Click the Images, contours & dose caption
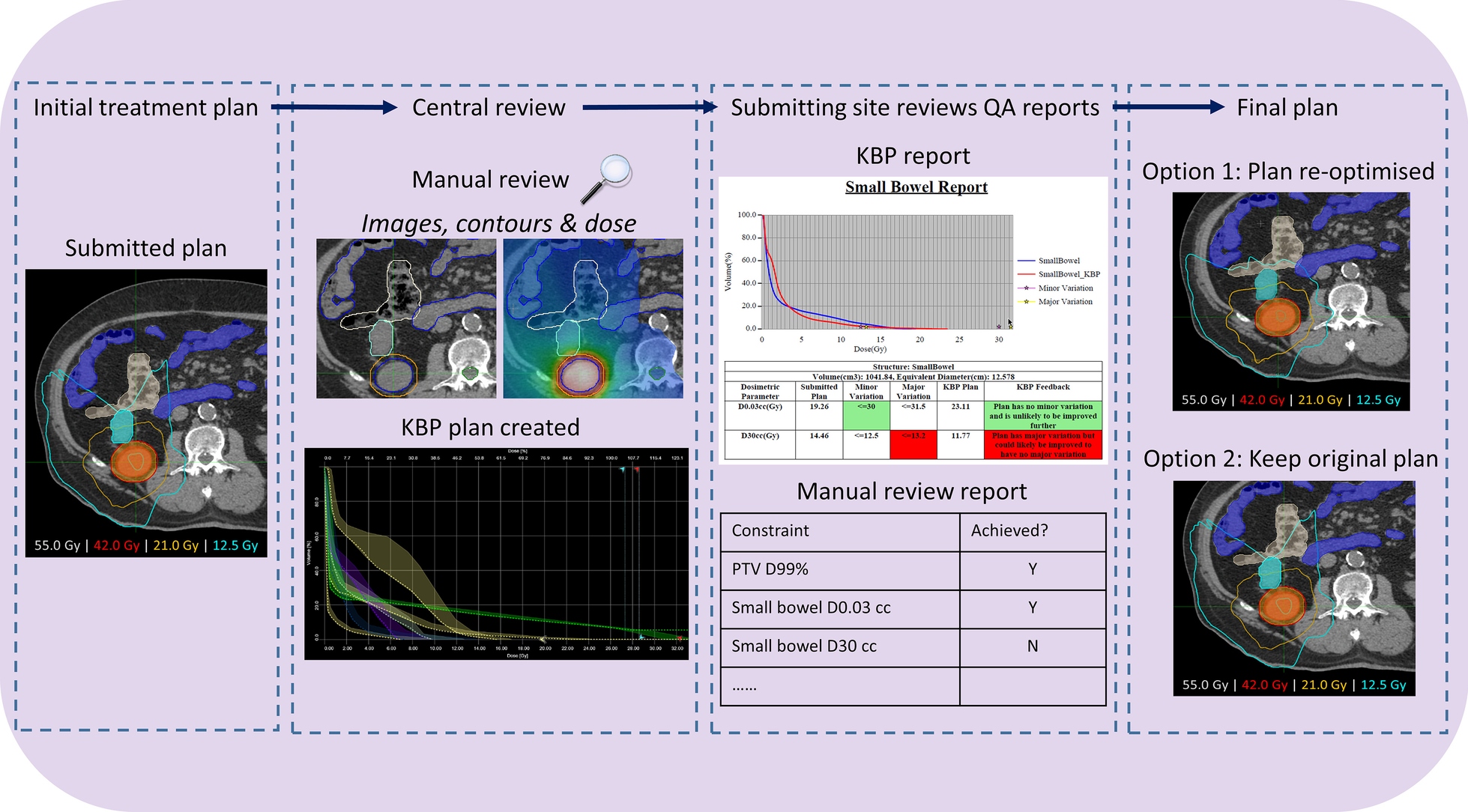The width and height of the screenshot is (1468, 812). (x=498, y=223)
